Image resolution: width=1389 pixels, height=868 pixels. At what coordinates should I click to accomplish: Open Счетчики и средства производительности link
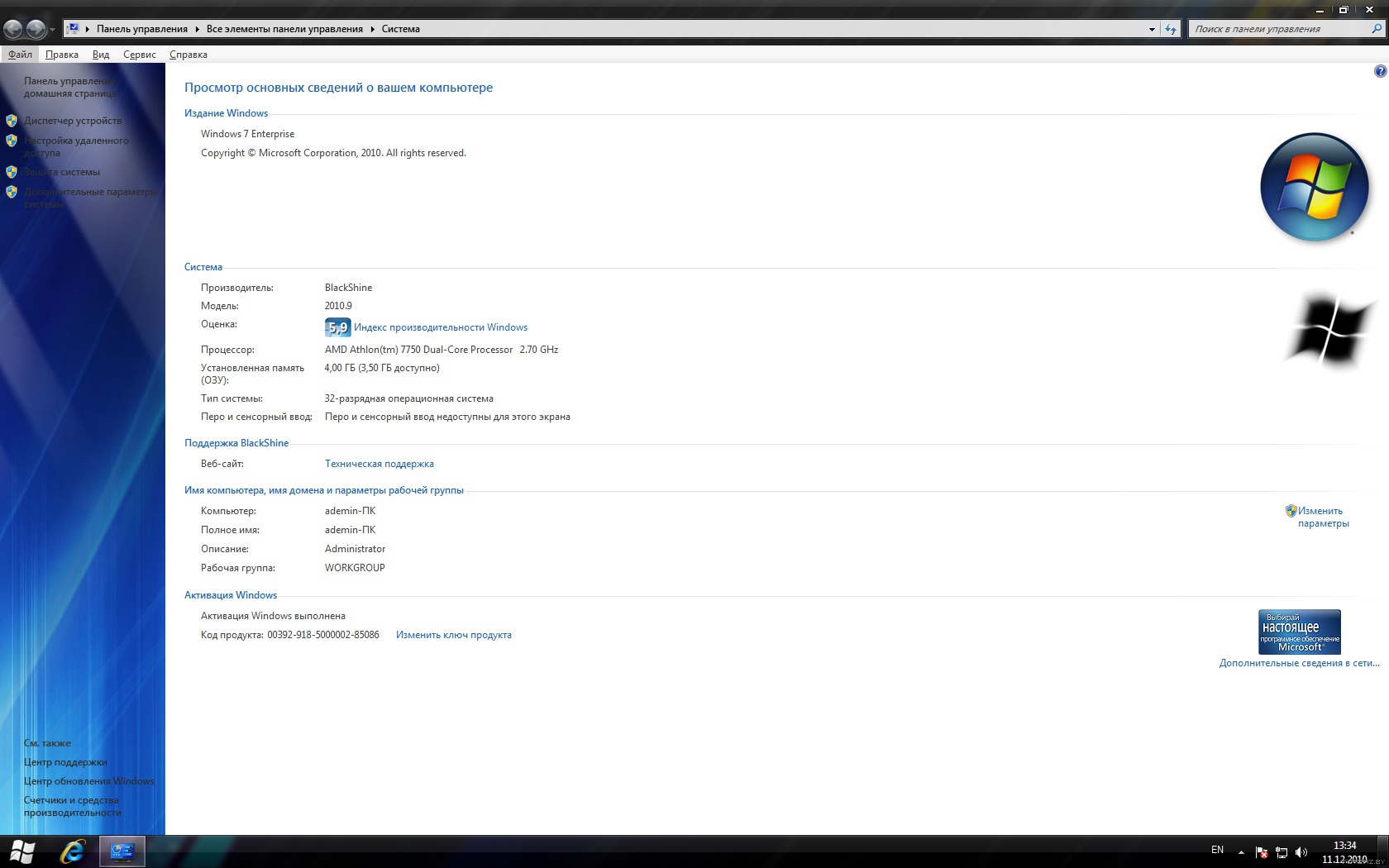(73, 806)
